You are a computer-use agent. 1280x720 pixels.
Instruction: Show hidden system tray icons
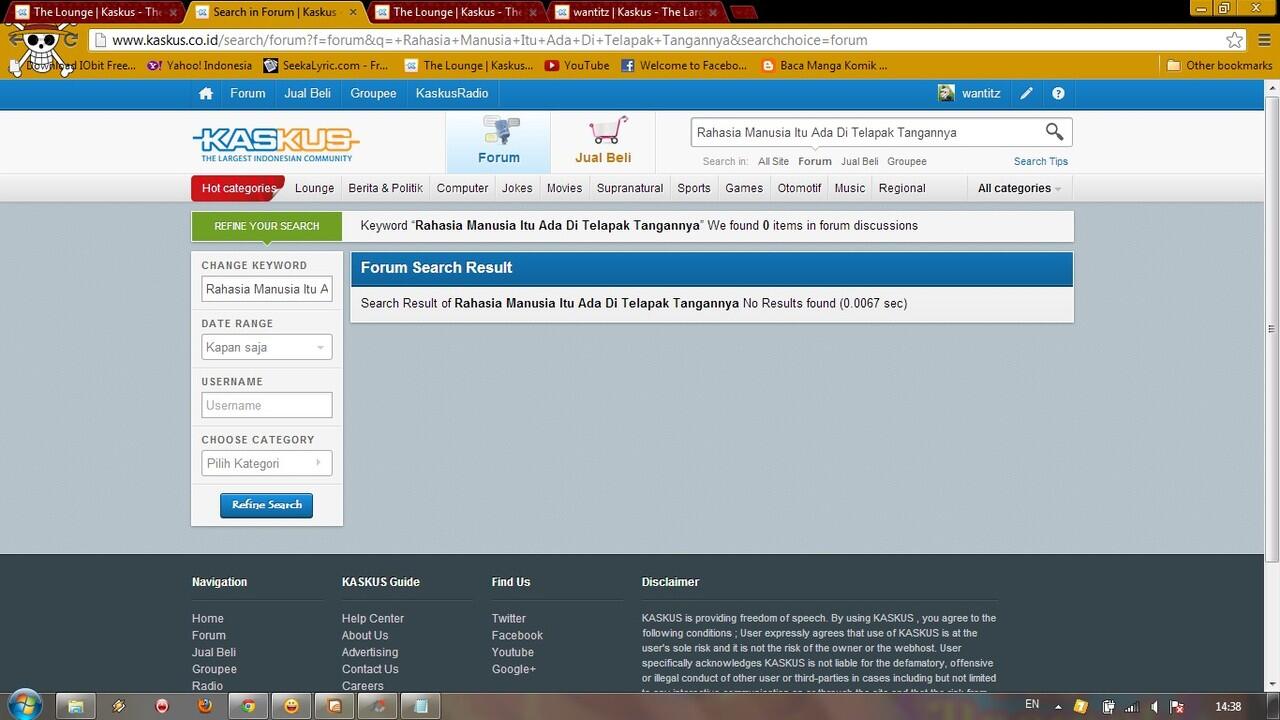click(1058, 706)
